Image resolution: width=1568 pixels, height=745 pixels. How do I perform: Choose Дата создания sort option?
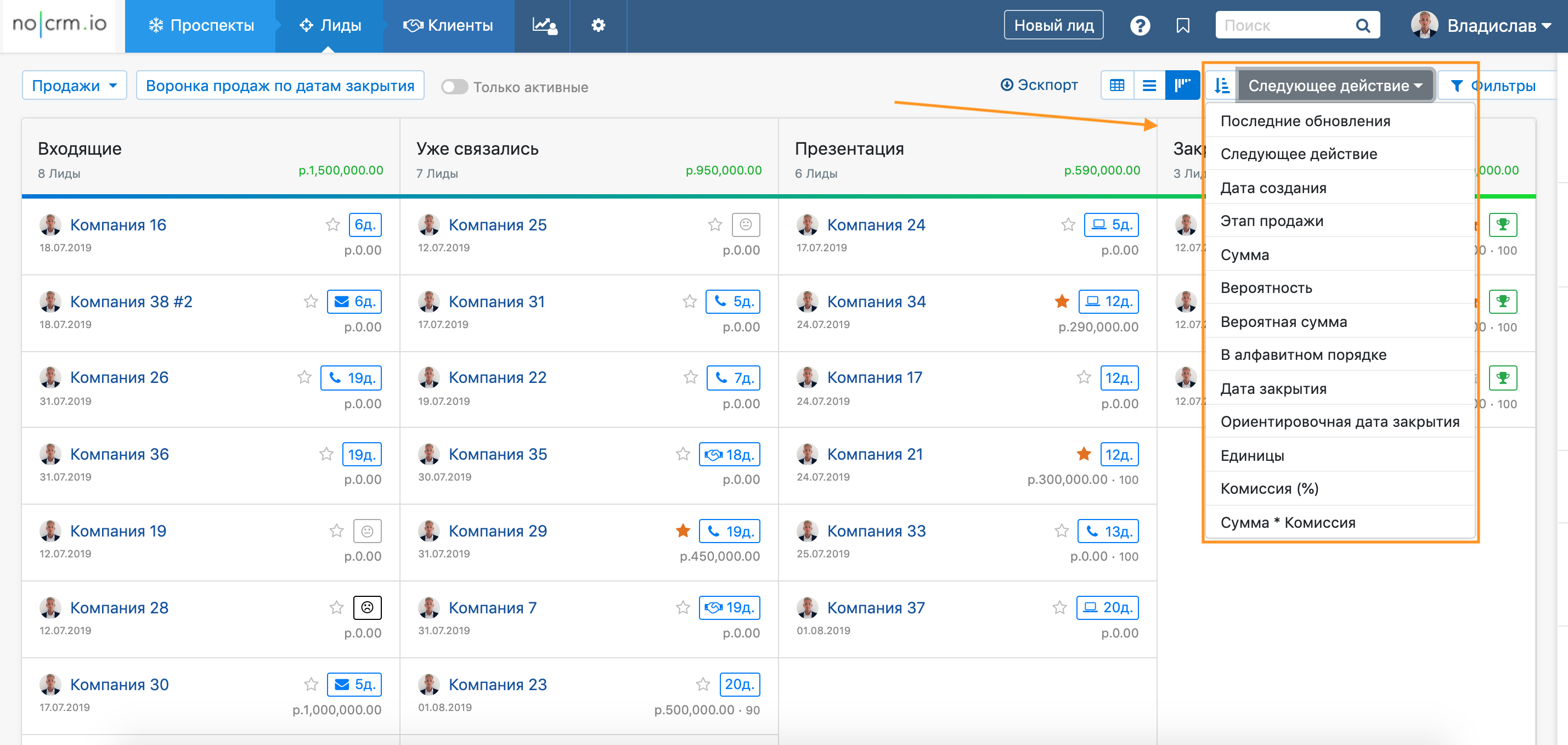pos(1273,188)
